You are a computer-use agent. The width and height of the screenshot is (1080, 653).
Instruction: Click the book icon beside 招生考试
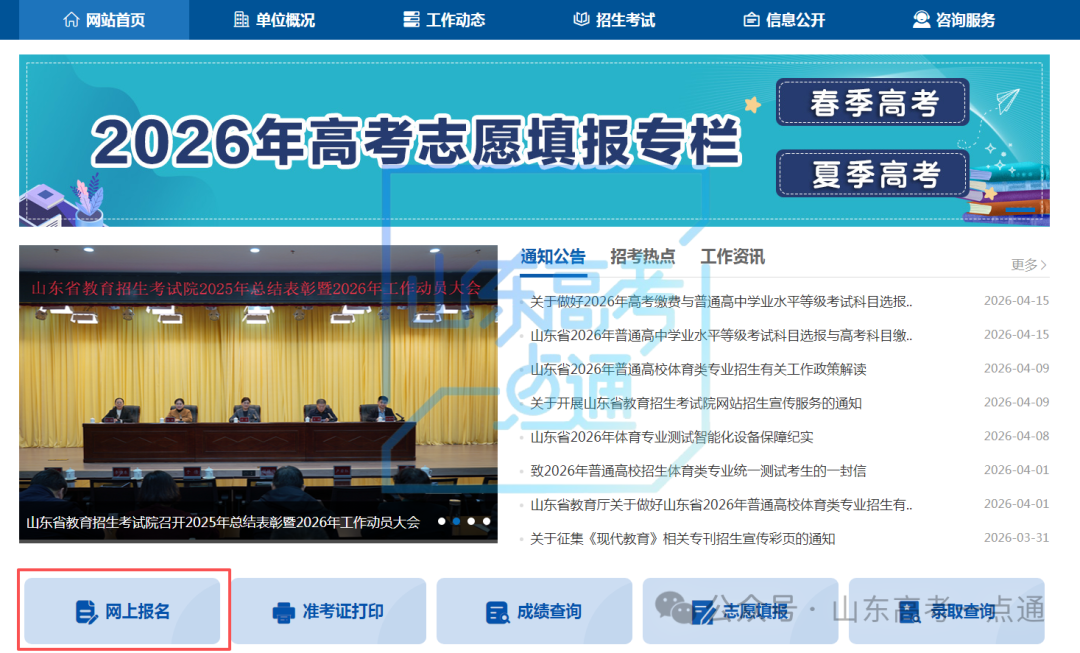(581, 20)
